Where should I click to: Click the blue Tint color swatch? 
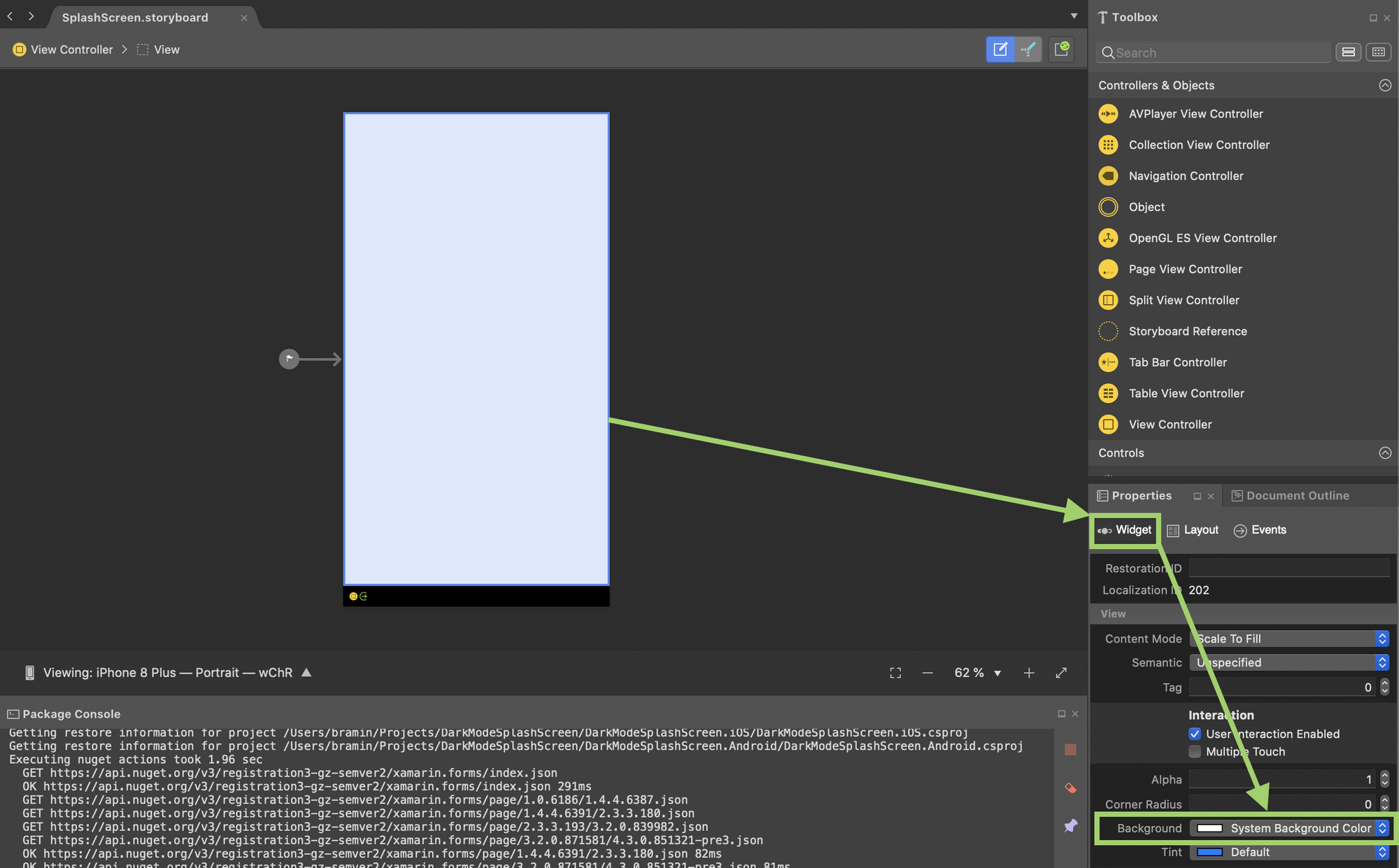[1209, 852]
